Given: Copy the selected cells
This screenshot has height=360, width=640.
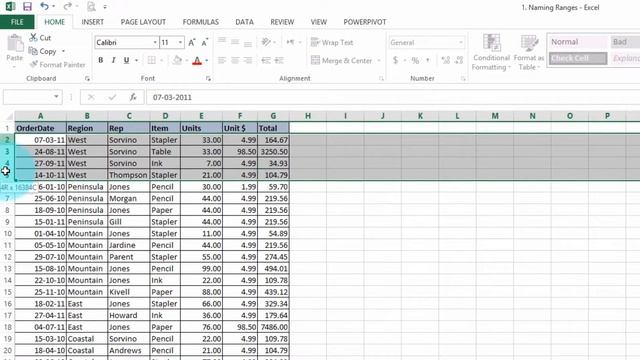Looking at the screenshot, I should click(43, 51).
